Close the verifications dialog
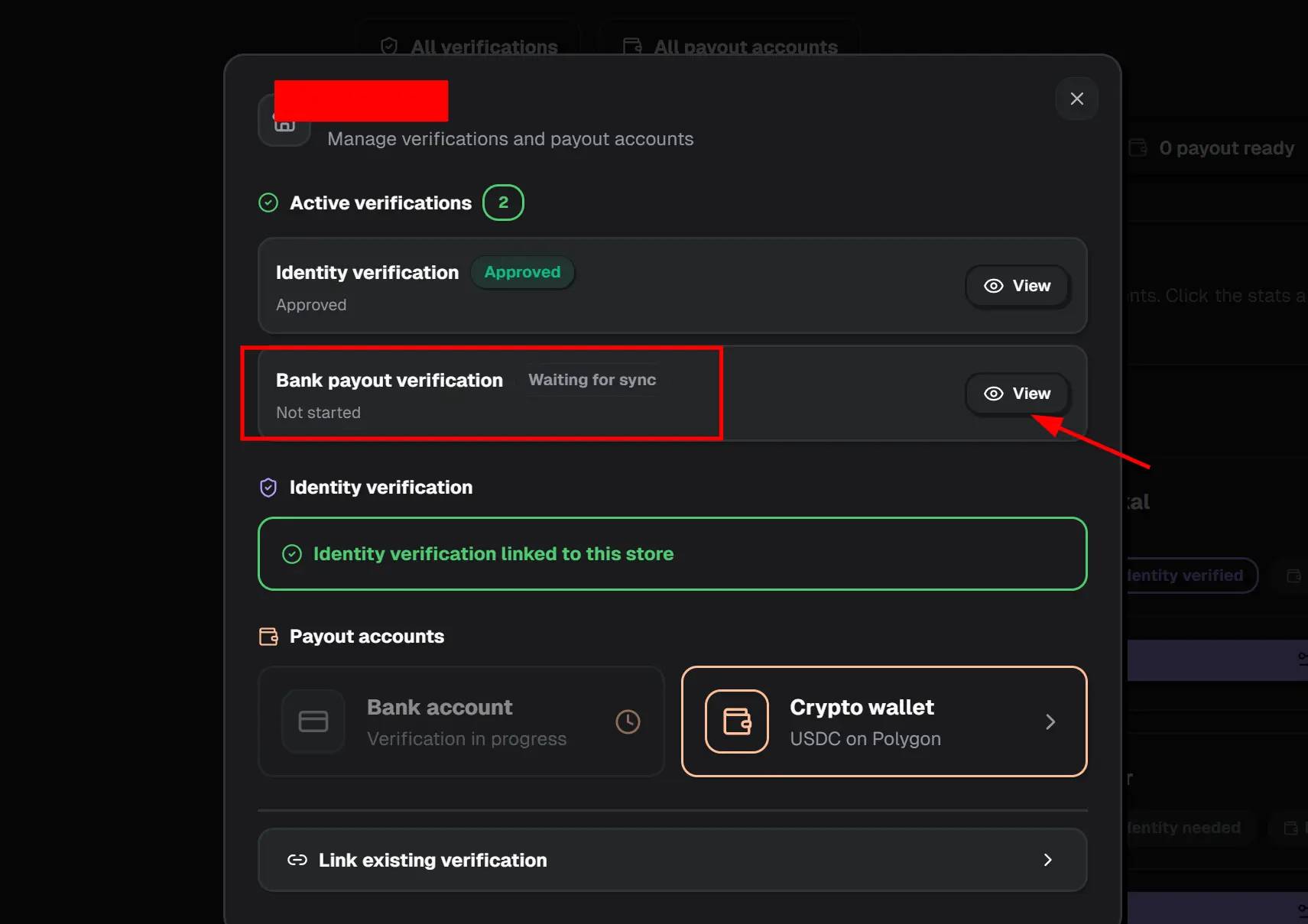 (x=1076, y=99)
